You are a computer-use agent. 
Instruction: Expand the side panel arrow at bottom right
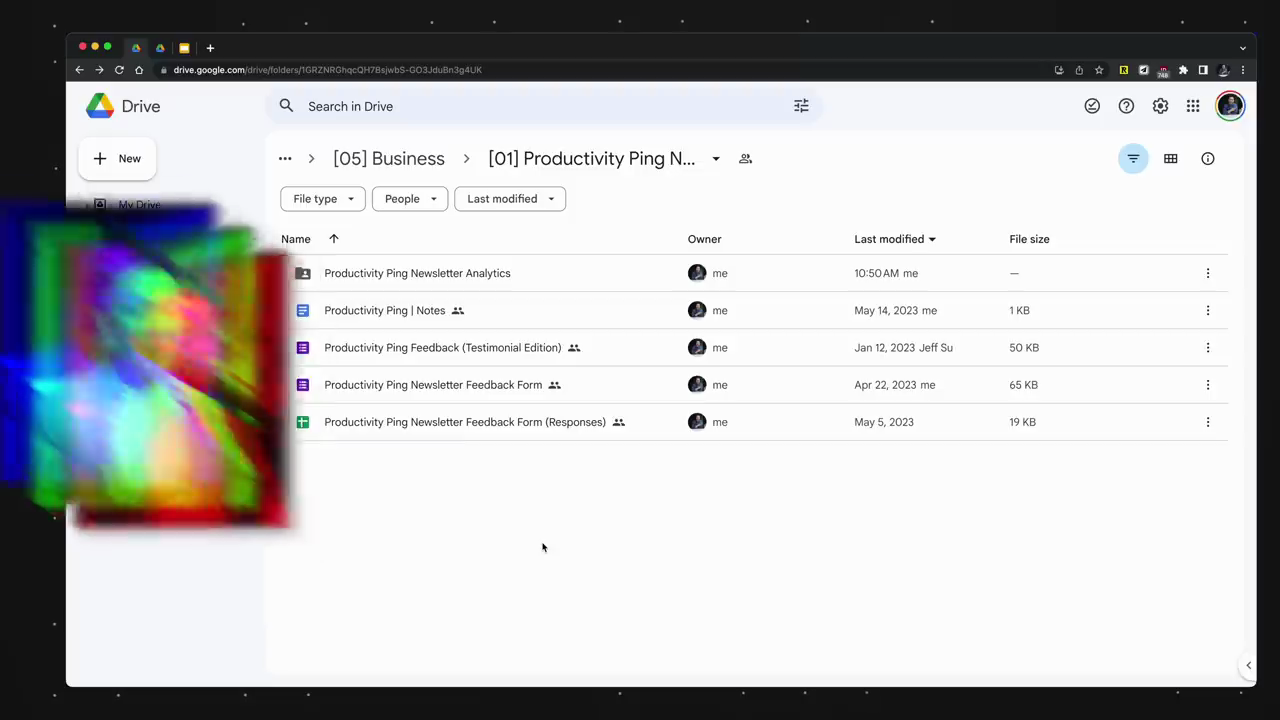[1248, 665]
